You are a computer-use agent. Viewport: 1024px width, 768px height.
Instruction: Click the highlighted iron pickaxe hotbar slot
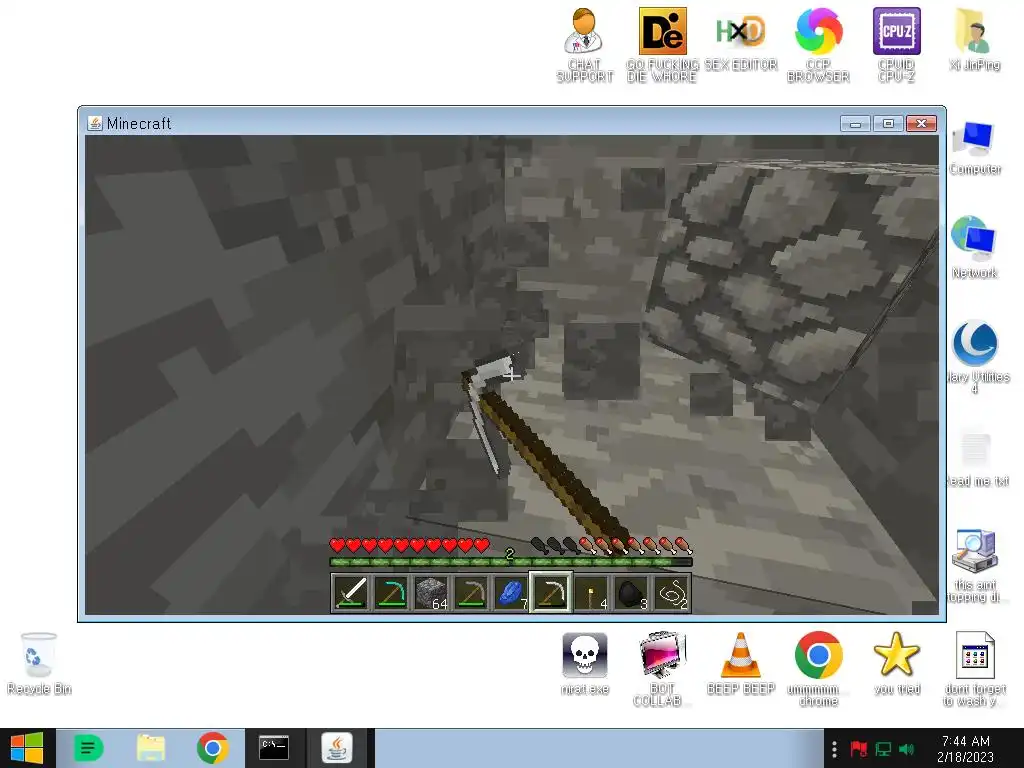click(551, 593)
